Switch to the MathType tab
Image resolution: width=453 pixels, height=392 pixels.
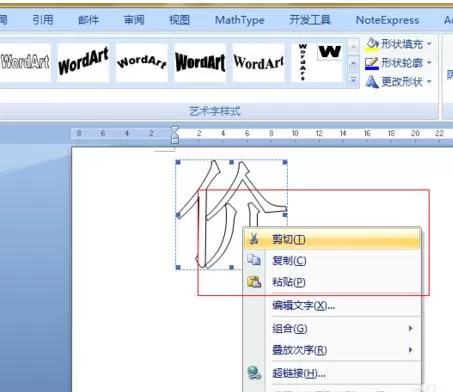(x=240, y=20)
